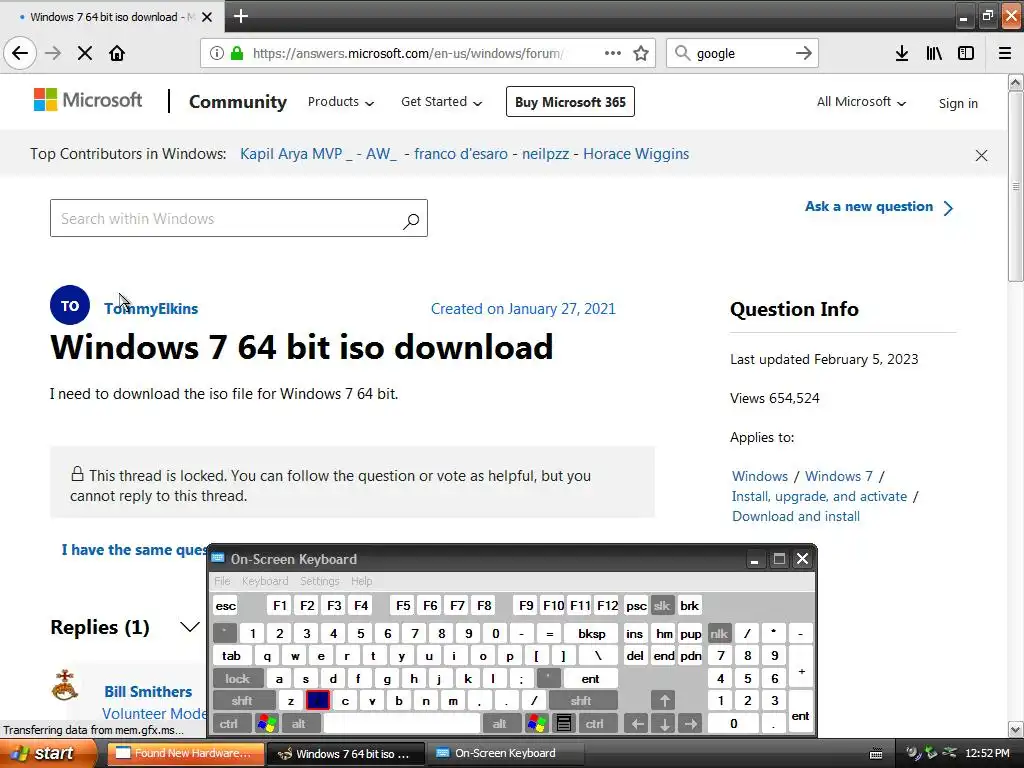Close the Windows 7 64 bit iso tab
1024x768 pixels.
coord(207,17)
